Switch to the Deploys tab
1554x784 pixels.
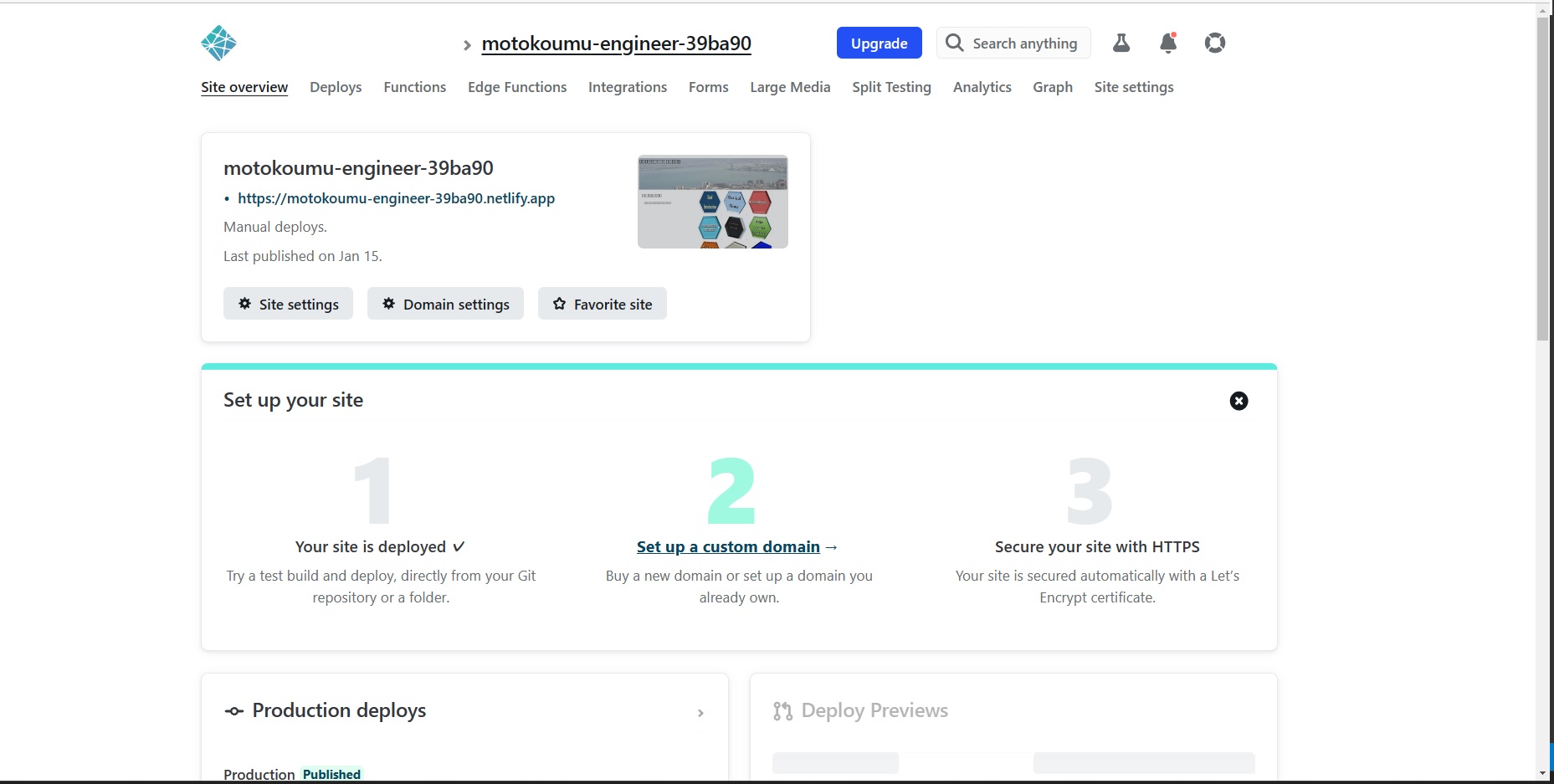(x=336, y=87)
